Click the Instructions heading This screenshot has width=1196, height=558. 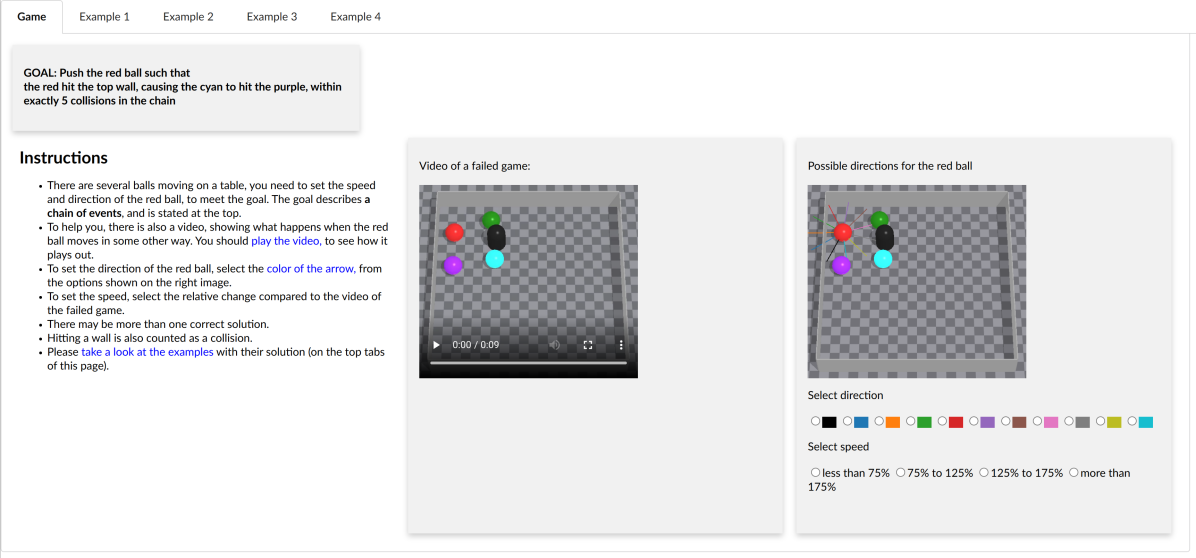(x=63, y=158)
